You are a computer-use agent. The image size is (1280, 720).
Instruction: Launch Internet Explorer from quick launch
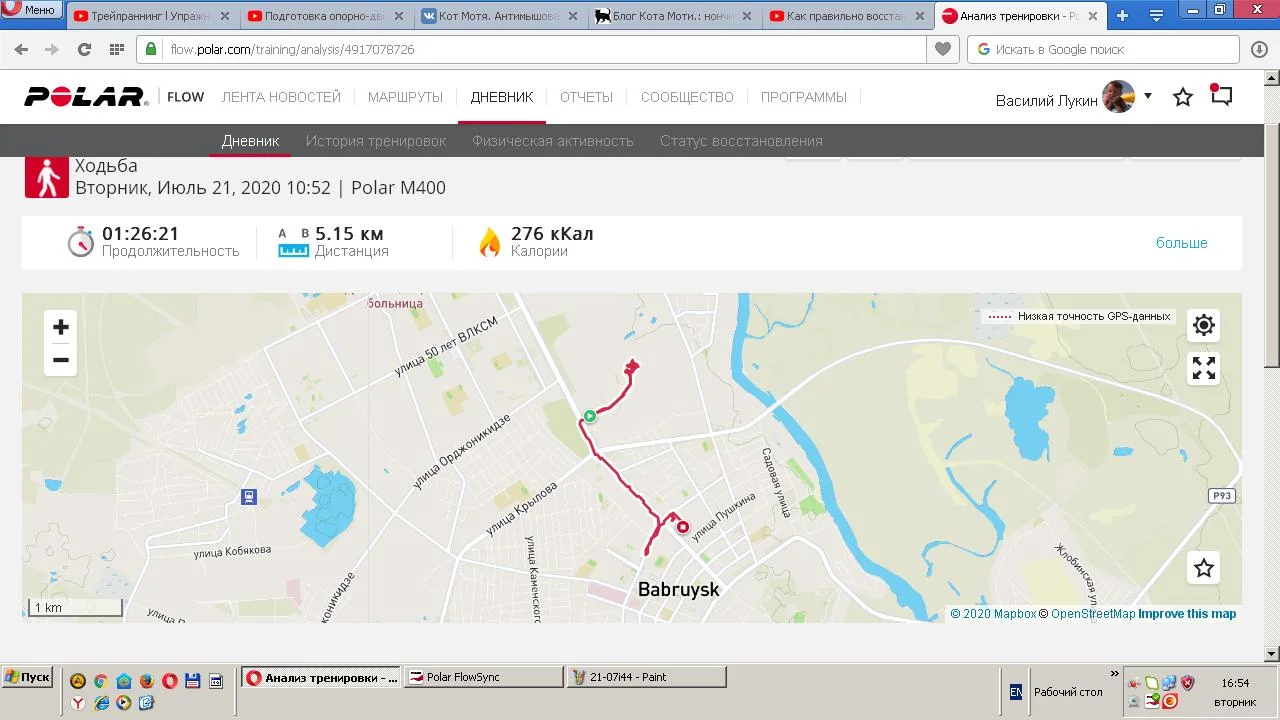pyautogui.click(x=101, y=703)
